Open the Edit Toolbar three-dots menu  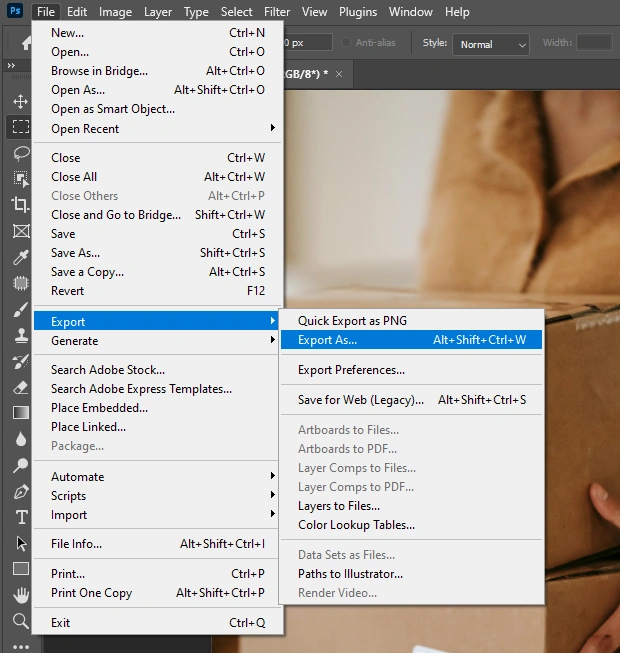point(21,647)
